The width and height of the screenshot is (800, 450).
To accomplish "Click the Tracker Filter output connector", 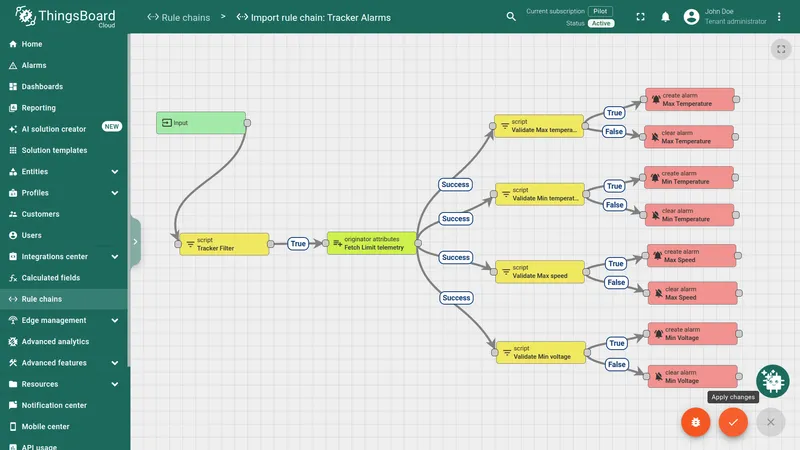I will click(x=270, y=244).
